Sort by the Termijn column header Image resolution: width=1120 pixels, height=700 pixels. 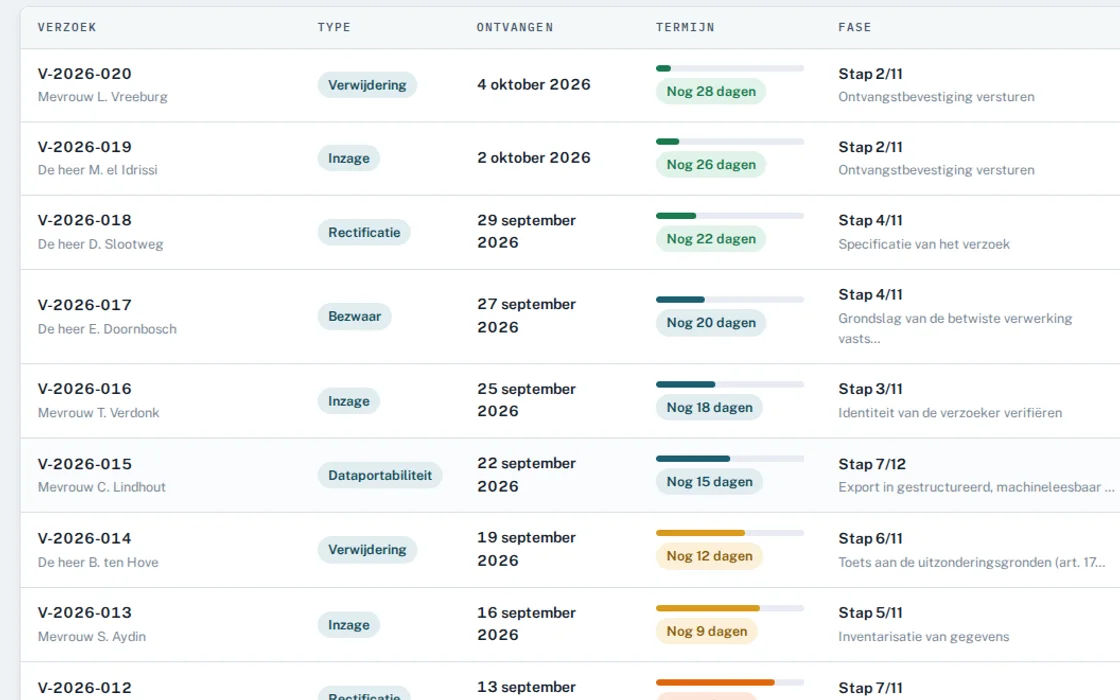(x=685, y=27)
